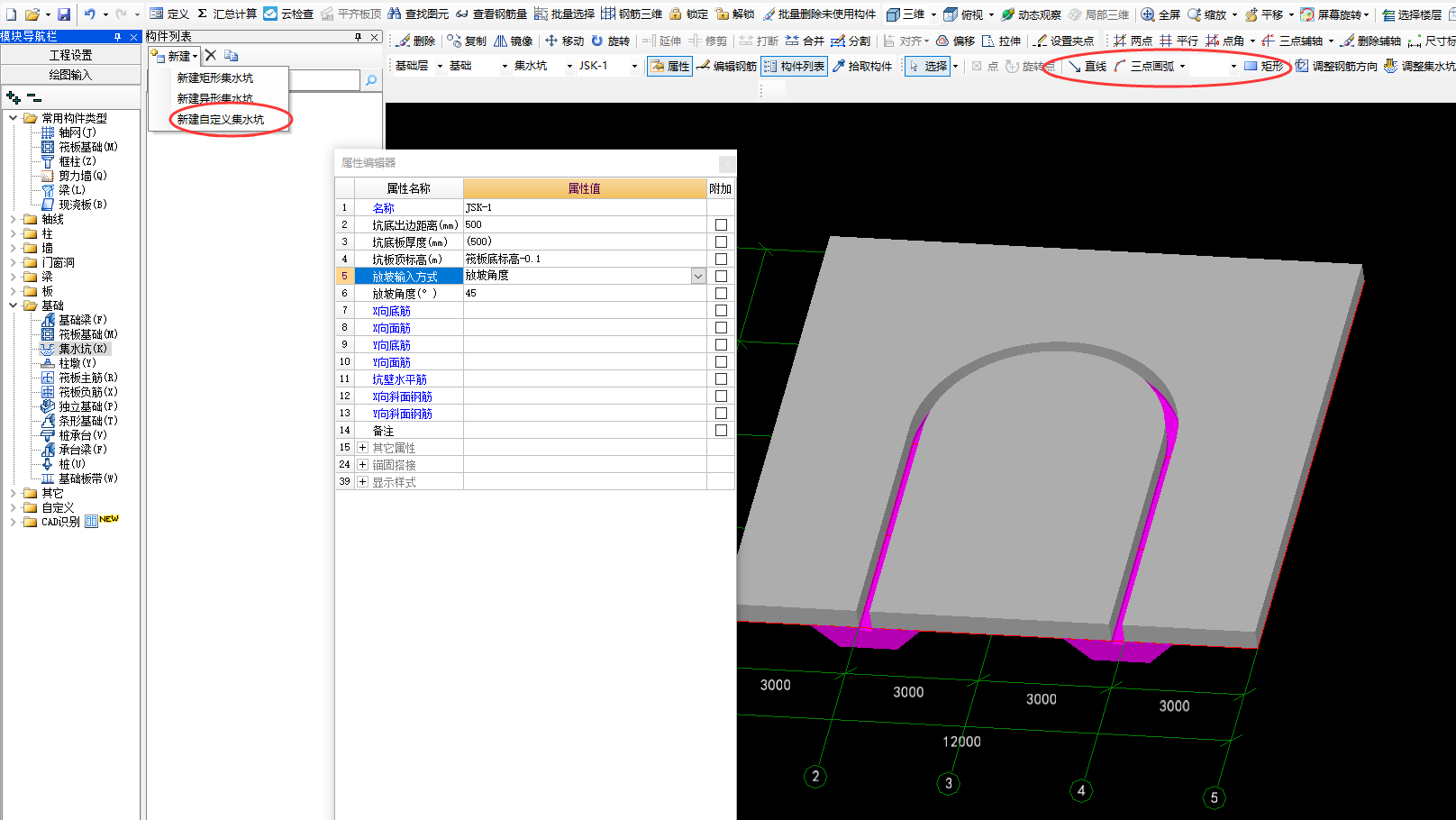Select the 矩形 rectangle drawing tool
Screen dimensions: 1456x820
click(x=1263, y=66)
